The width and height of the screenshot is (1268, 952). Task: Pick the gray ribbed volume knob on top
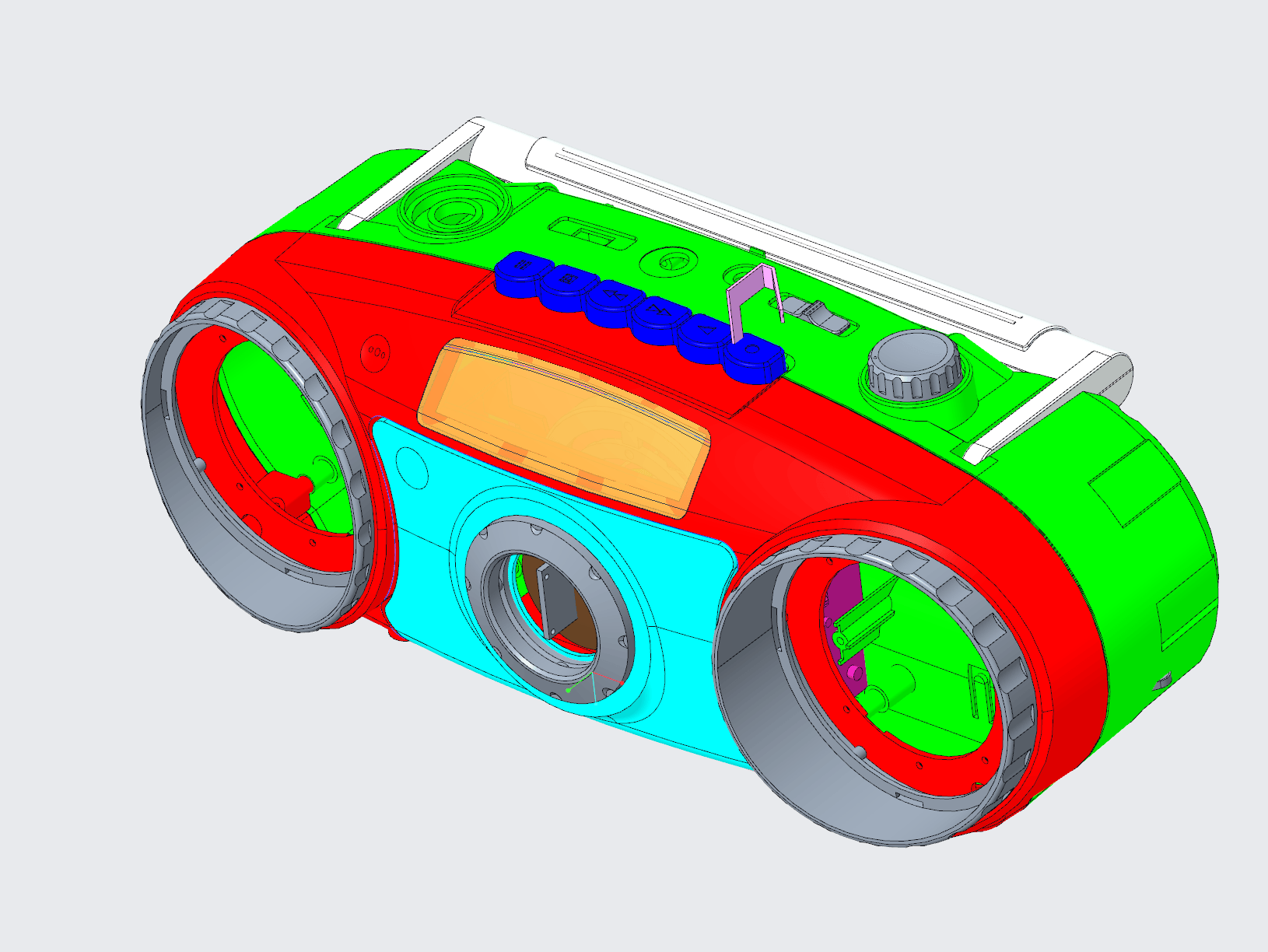[x=915, y=364]
